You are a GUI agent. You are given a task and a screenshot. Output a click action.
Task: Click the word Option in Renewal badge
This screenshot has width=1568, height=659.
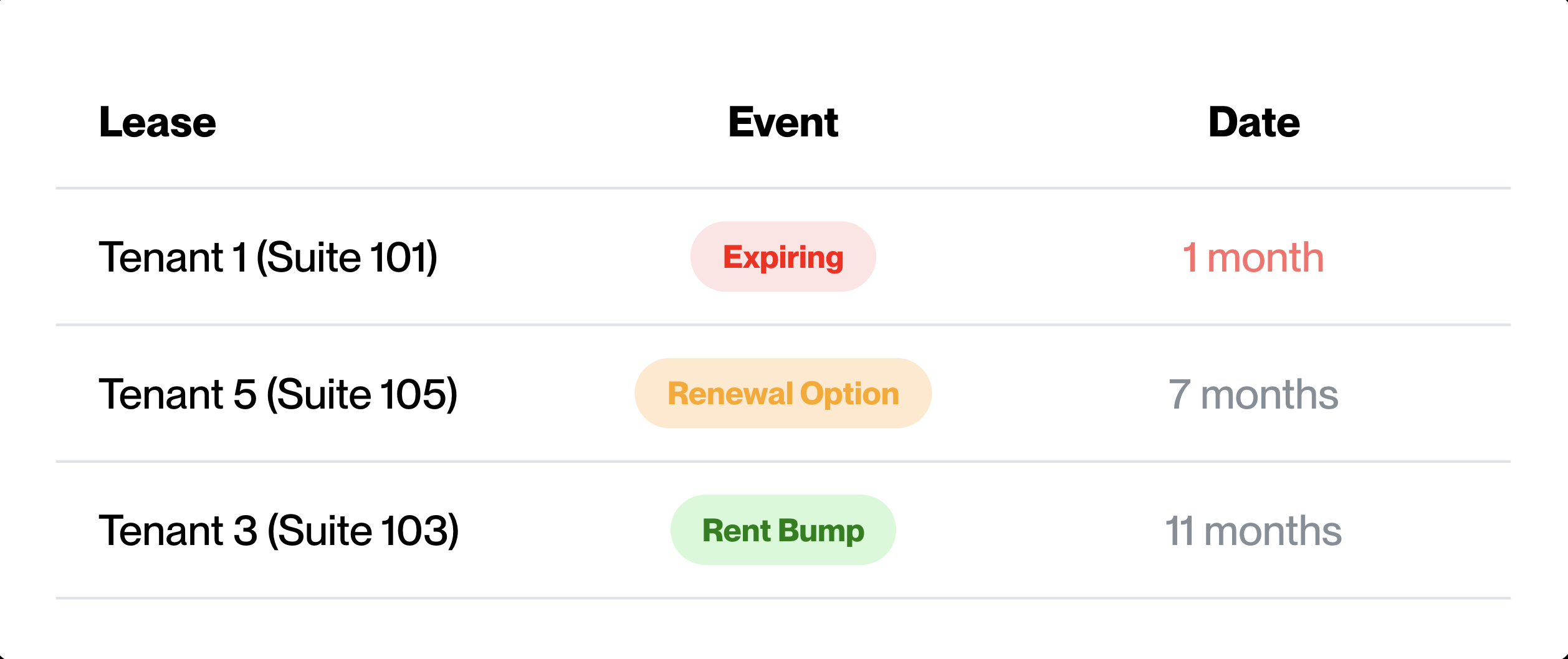(x=849, y=395)
